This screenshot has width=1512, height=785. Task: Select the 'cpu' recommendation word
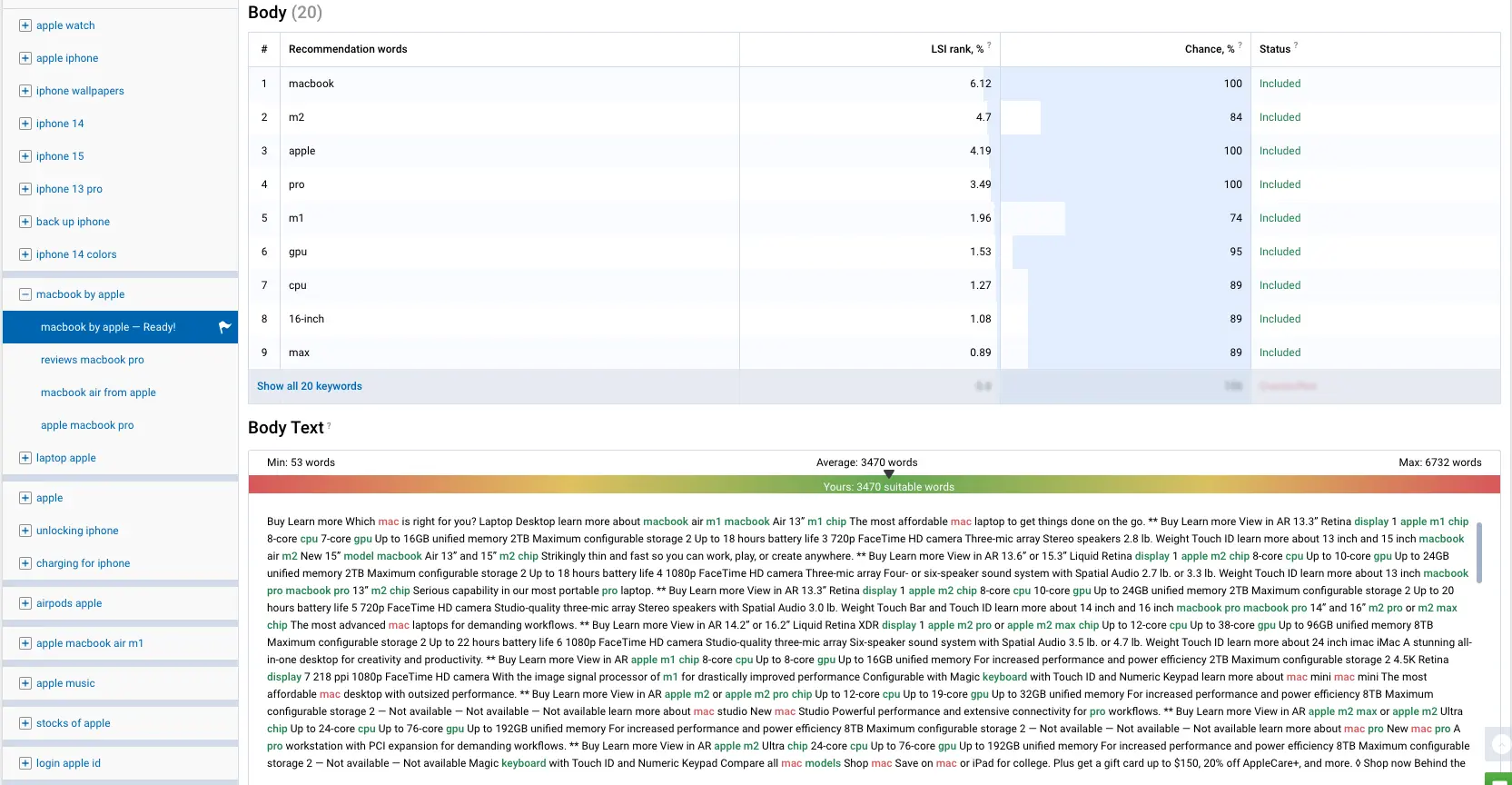point(298,285)
